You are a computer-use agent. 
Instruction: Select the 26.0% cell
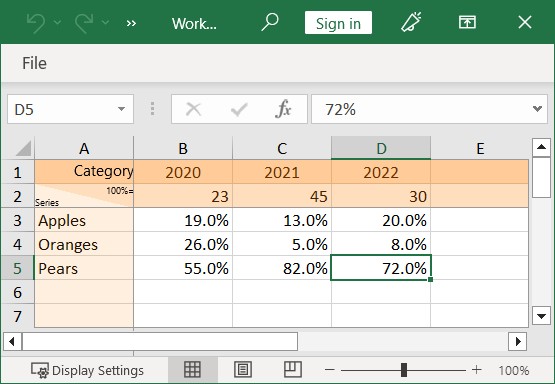[x=183, y=244]
